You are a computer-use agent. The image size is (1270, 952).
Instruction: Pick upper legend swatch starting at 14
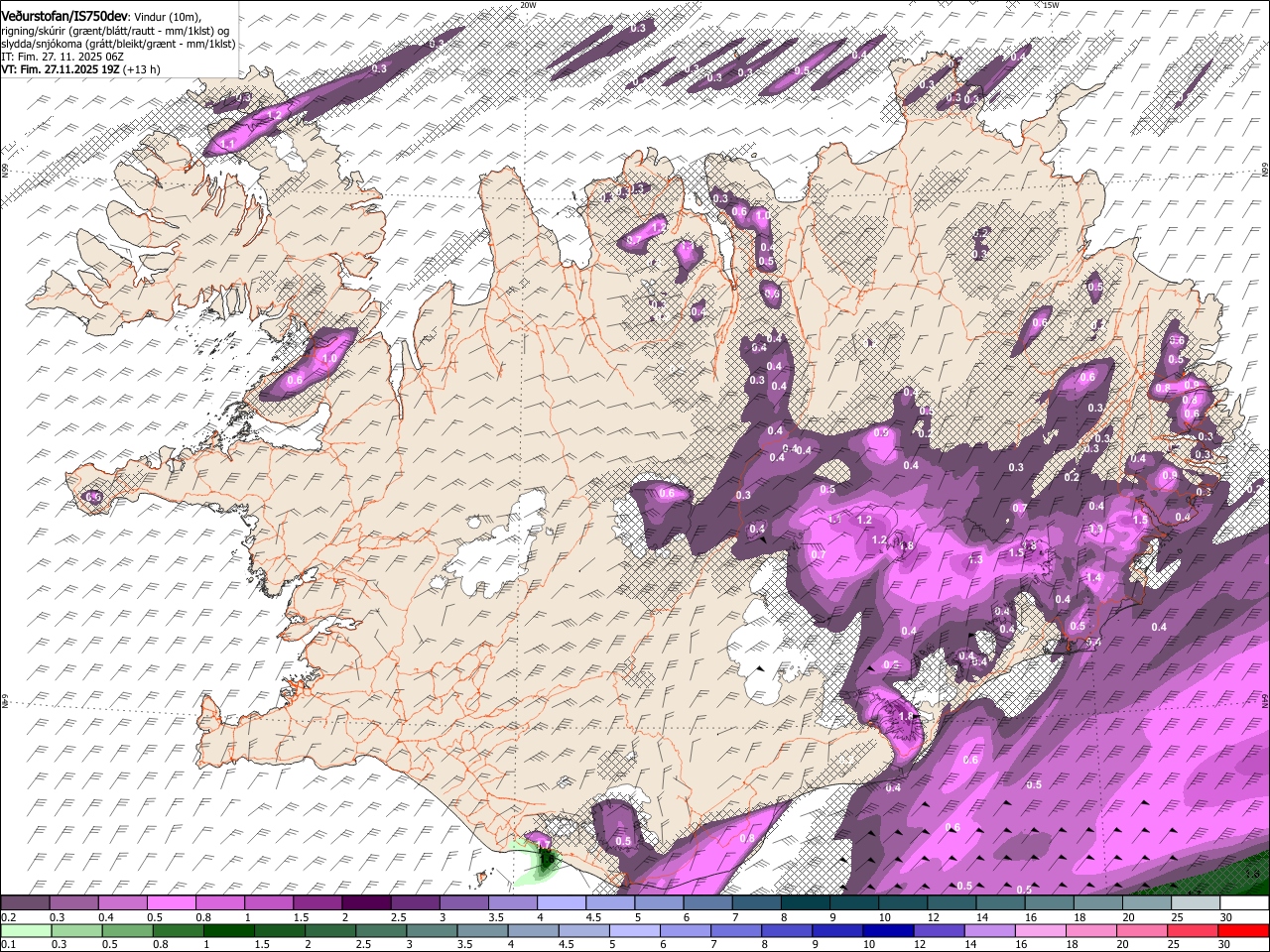point(1000,903)
